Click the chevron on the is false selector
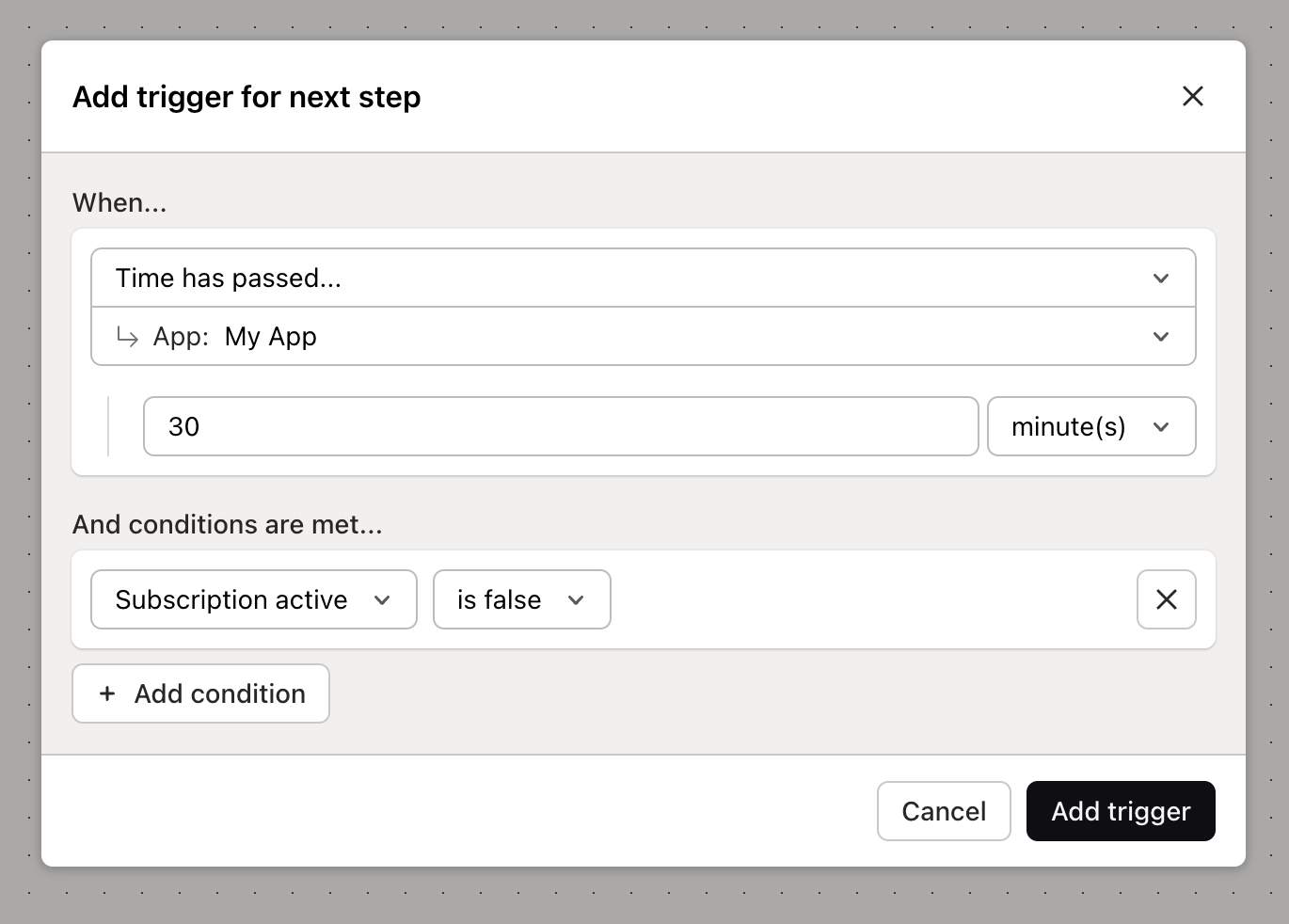The height and width of the screenshot is (924, 1289). coord(577,599)
